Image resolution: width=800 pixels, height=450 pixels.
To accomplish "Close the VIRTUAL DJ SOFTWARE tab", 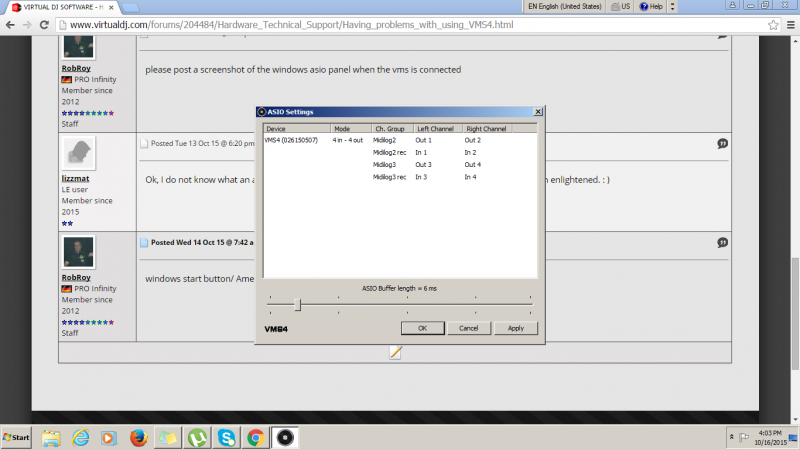I will point(111,8).
